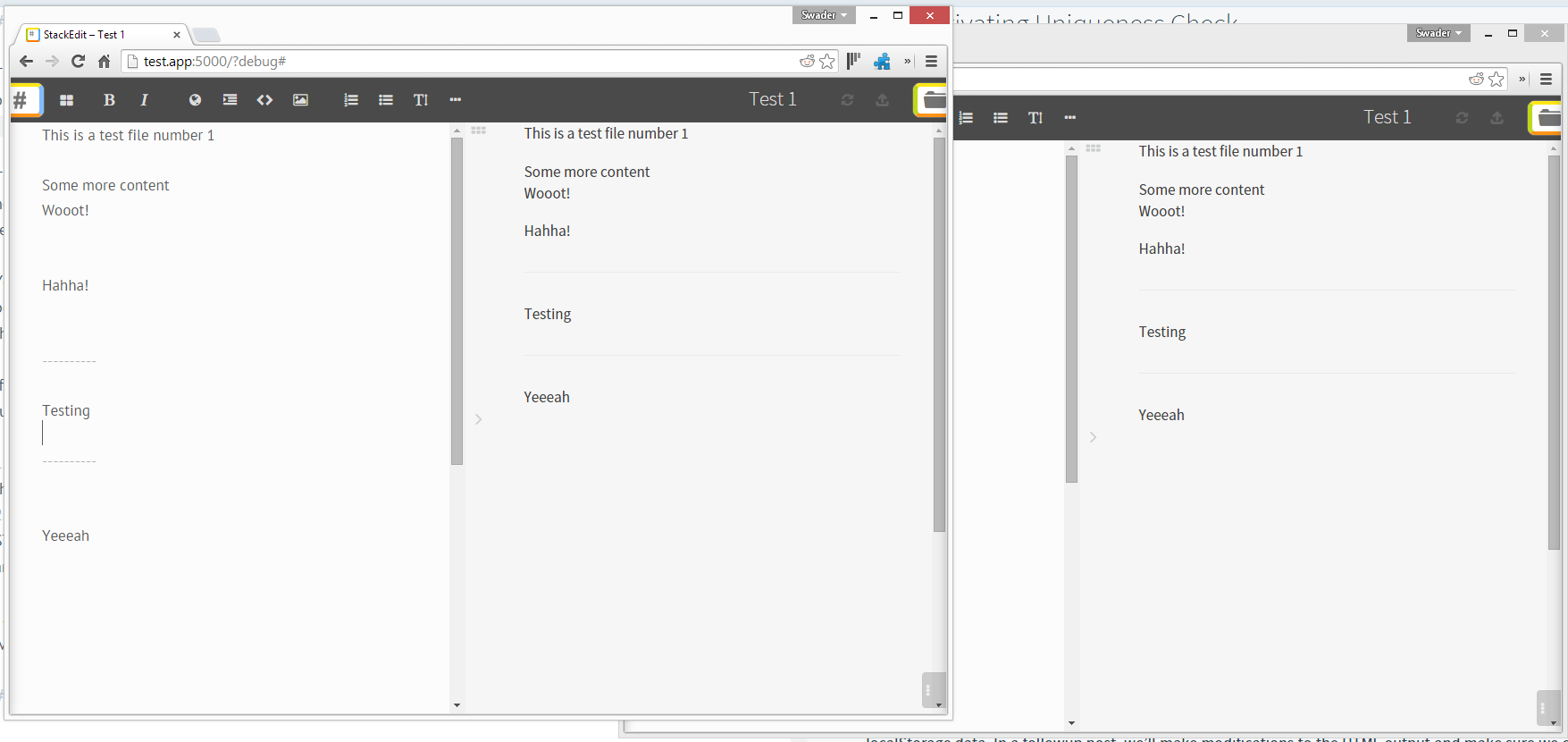Open Chrome hamburger menu in left window
The image size is (1568, 742).
pyautogui.click(x=931, y=62)
